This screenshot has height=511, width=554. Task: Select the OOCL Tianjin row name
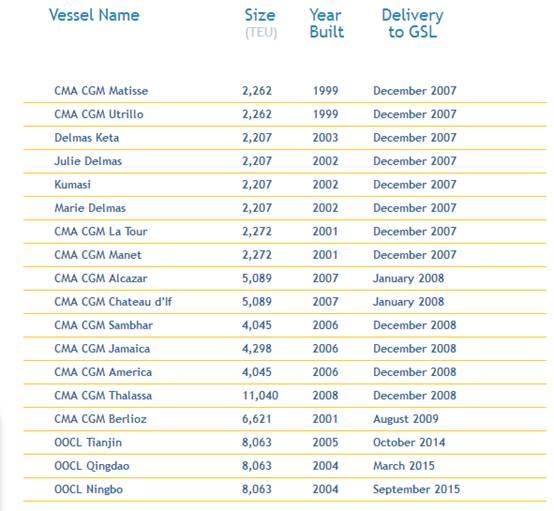(88, 442)
